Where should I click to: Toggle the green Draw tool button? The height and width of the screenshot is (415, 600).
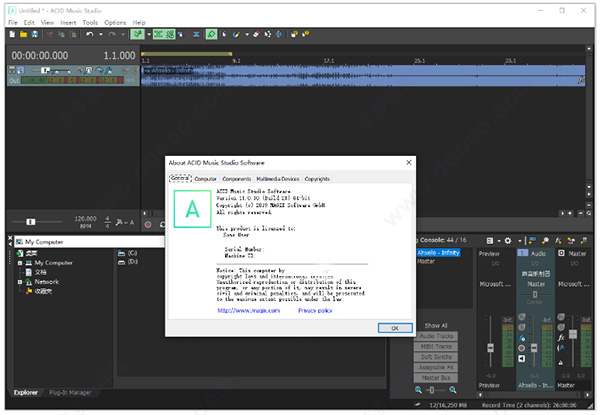(x=211, y=34)
